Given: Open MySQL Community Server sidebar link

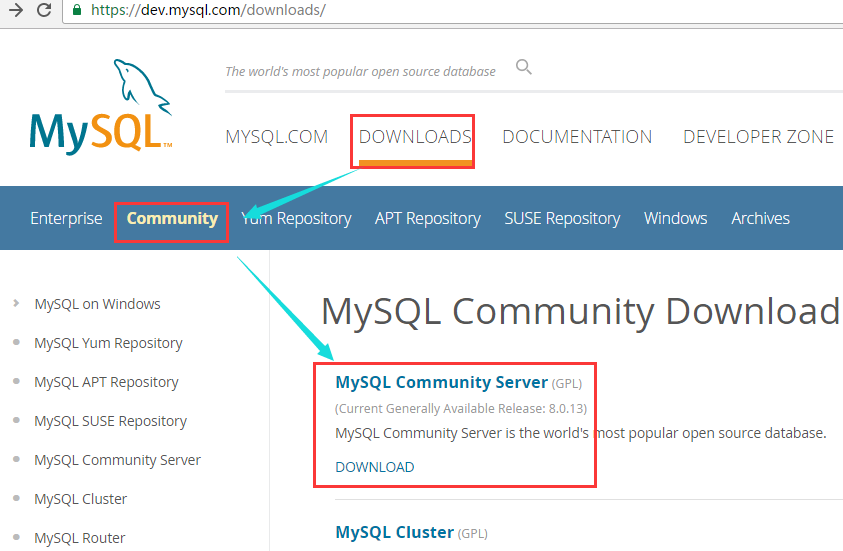Looking at the screenshot, I should [x=117, y=460].
